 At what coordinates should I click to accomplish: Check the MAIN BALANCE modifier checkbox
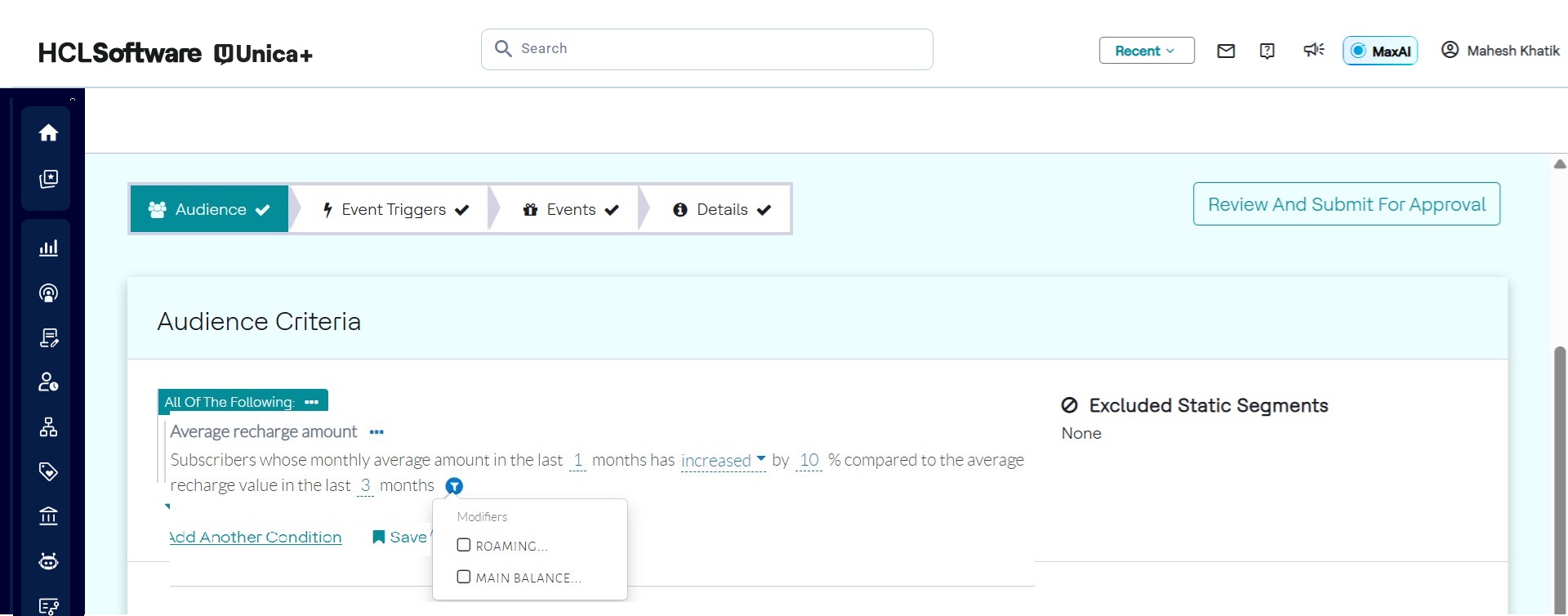(x=464, y=577)
